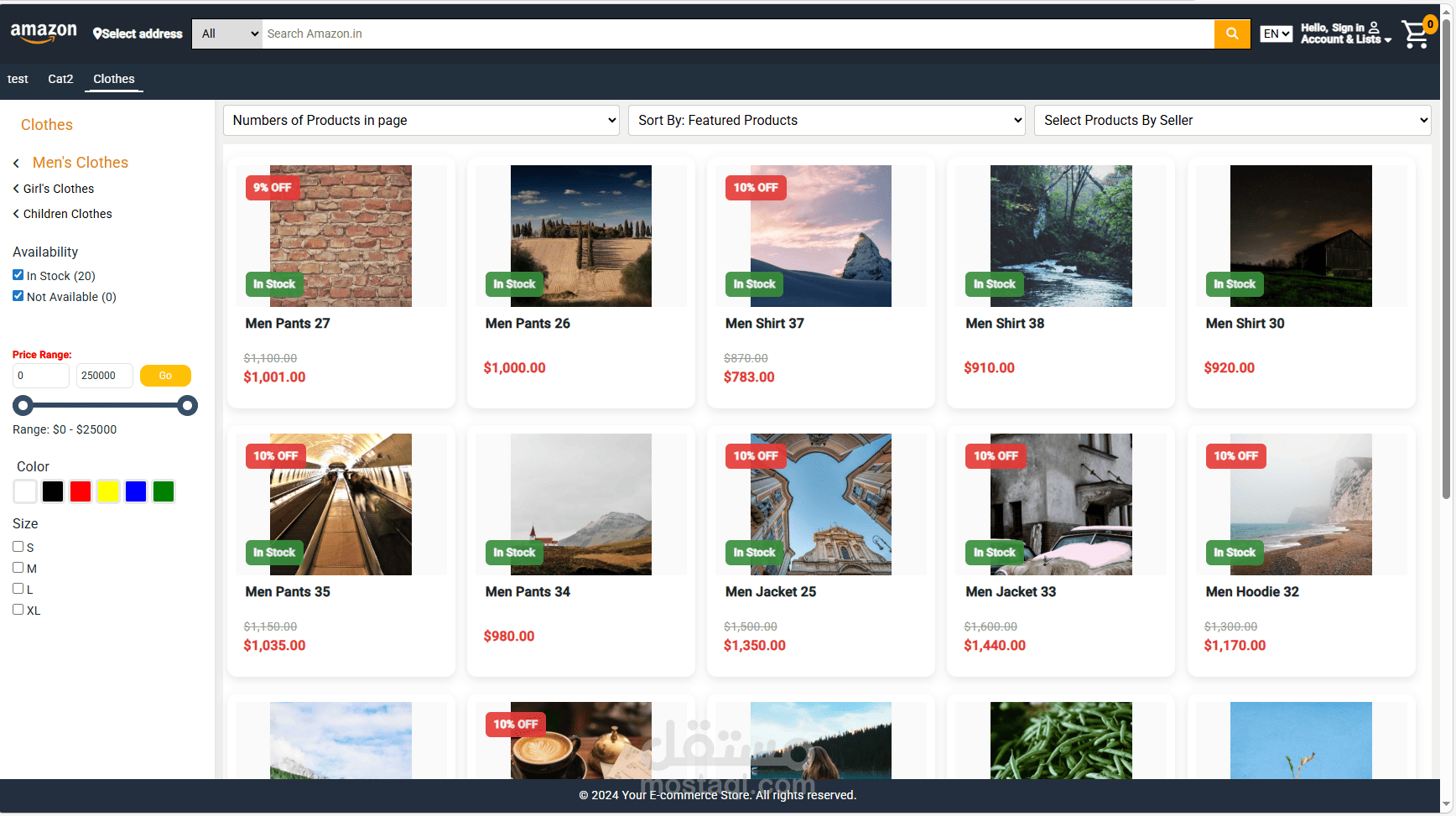Click the $1,440.00 price of Men Jacket 33

pos(995,646)
